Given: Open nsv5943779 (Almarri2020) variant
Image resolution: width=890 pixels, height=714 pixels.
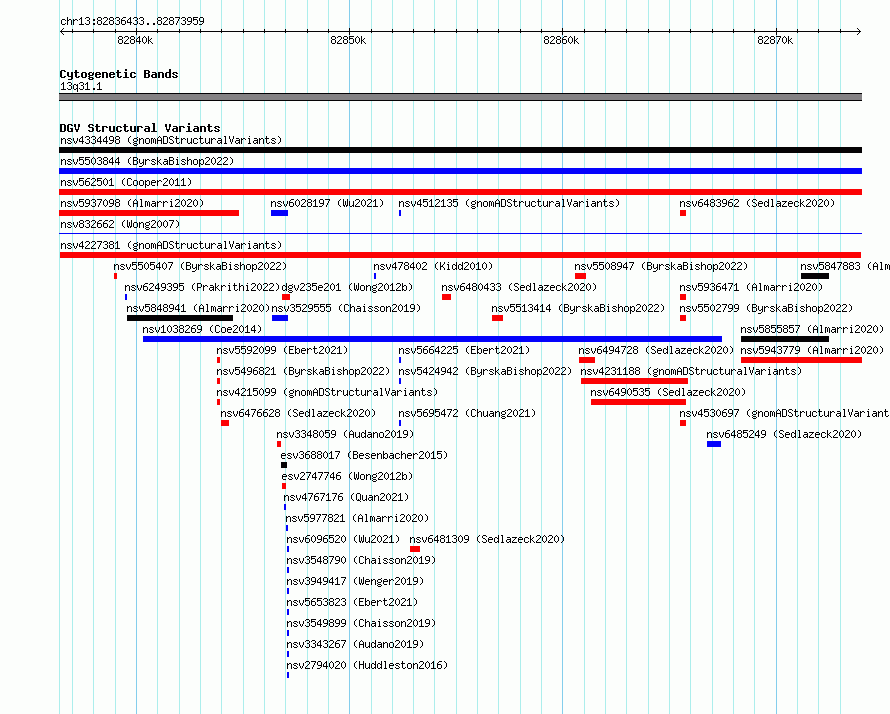Looking at the screenshot, I should click(812, 350).
